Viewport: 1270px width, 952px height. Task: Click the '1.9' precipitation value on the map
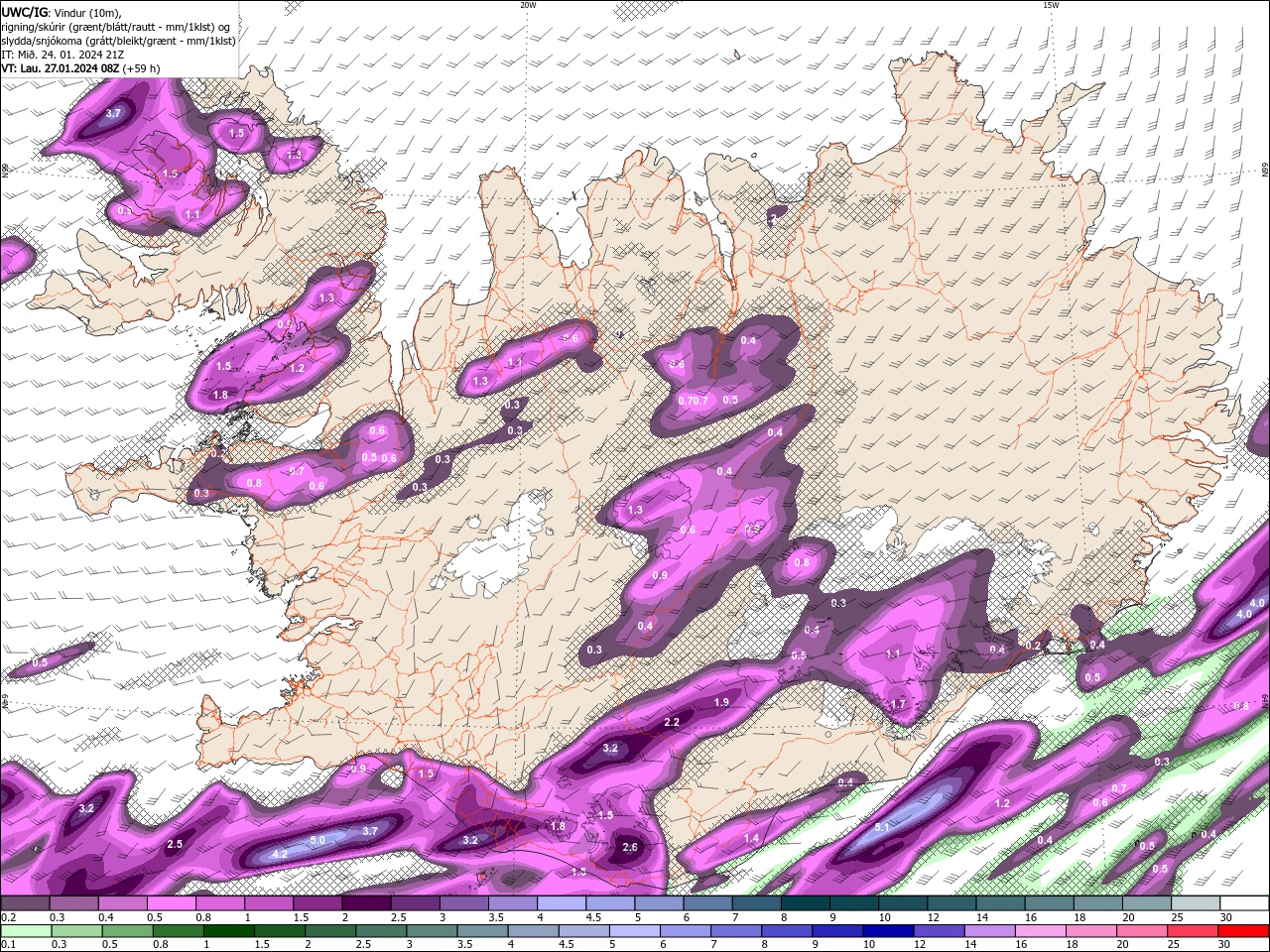pos(721,702)
